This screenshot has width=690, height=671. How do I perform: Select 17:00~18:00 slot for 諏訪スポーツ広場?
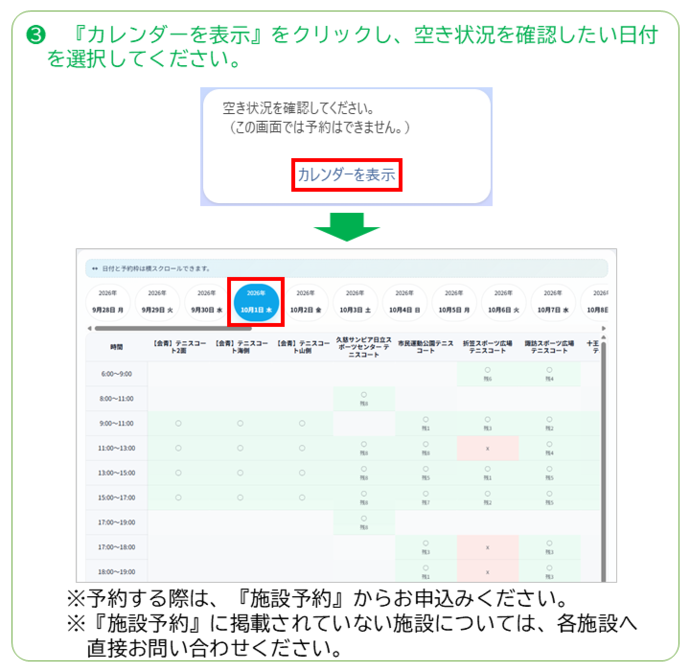click(549, 547)
